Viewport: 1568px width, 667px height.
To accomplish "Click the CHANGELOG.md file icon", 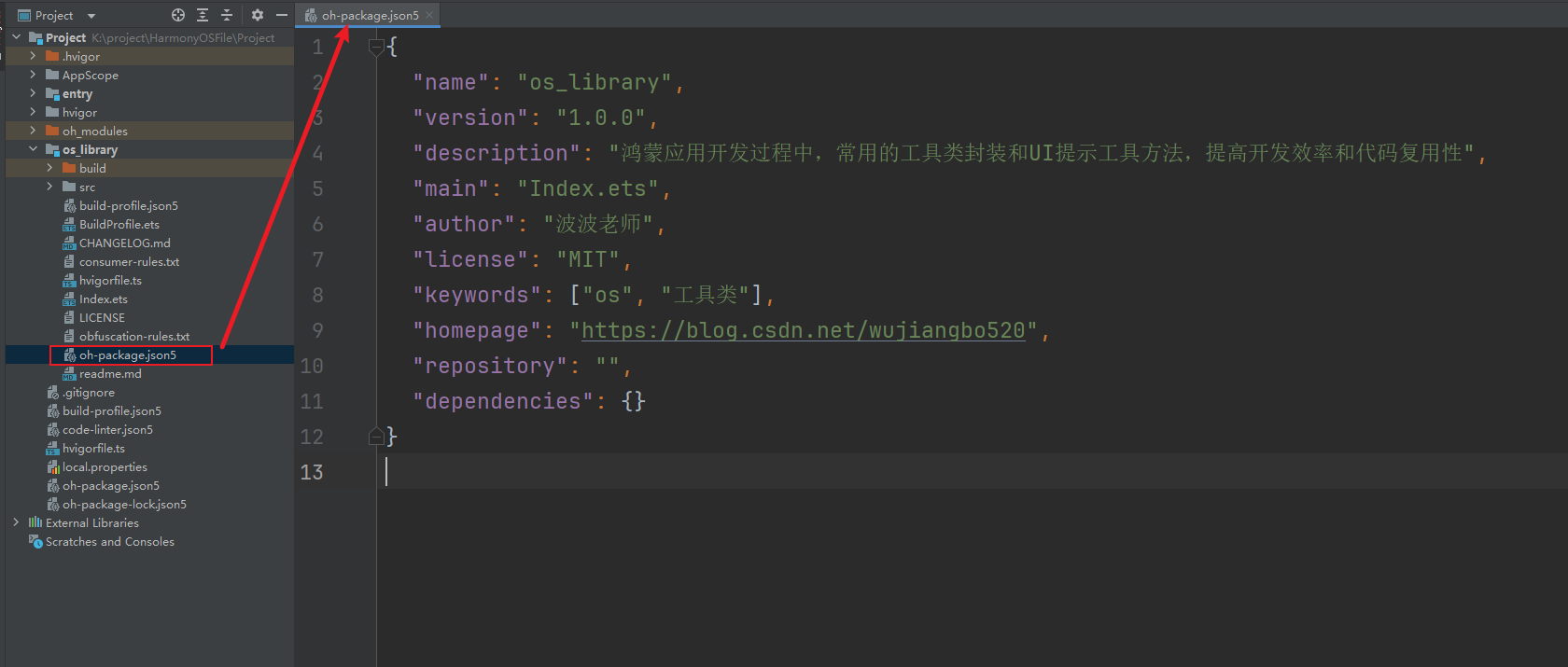I will [69, 243].
